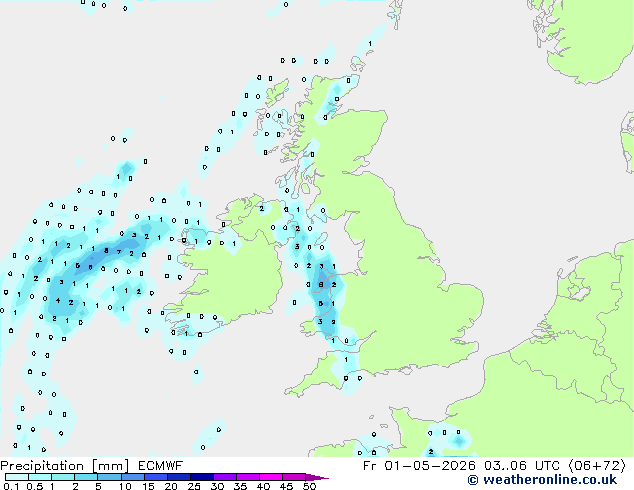Click the "7" precipitation value over the Atlantic
The height and width of the screenshot is (490, 634).
pos(119,252)
